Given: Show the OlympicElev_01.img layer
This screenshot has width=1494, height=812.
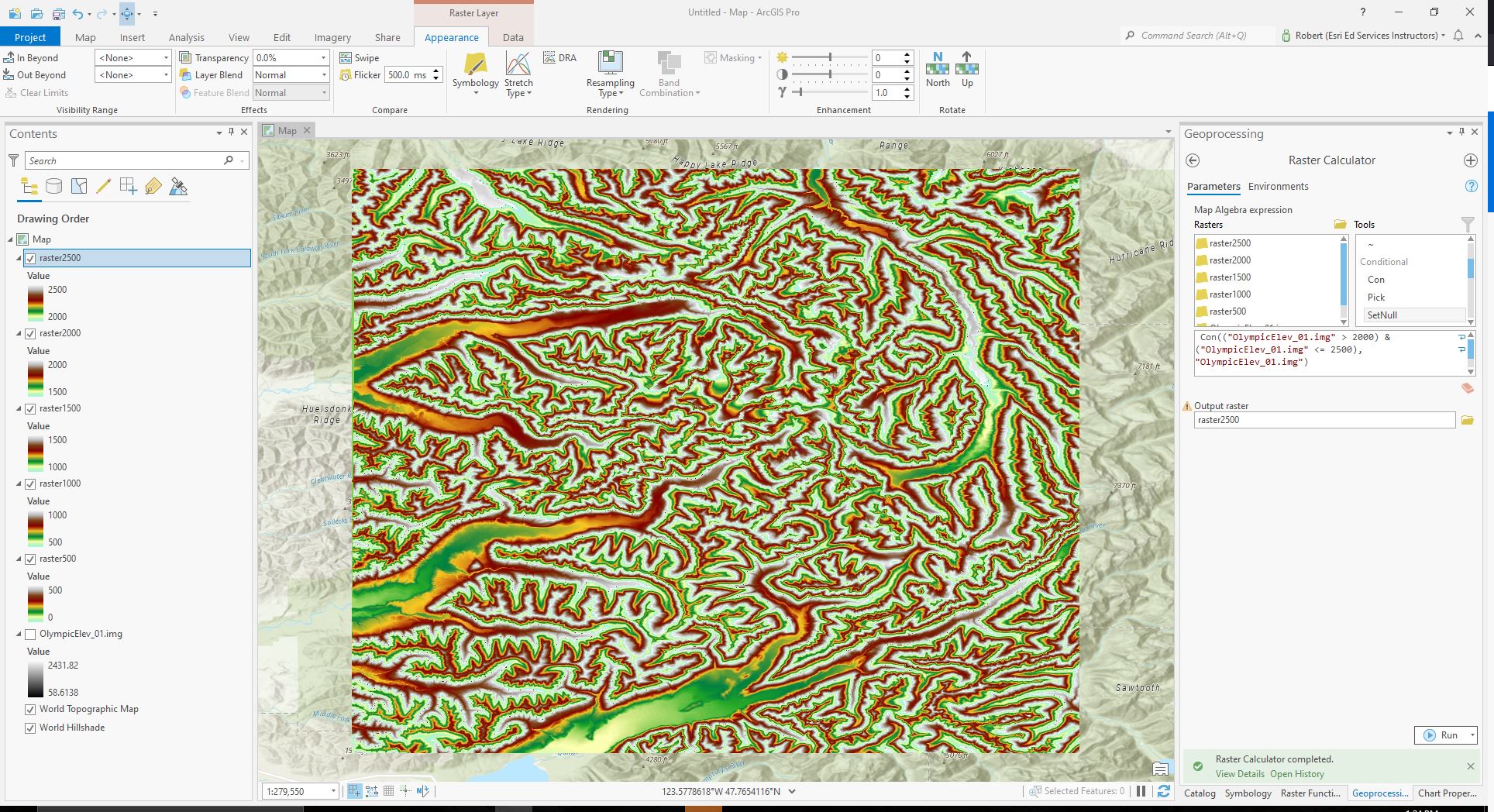Looking at the screenshot, I should click(x=30, y=634).
